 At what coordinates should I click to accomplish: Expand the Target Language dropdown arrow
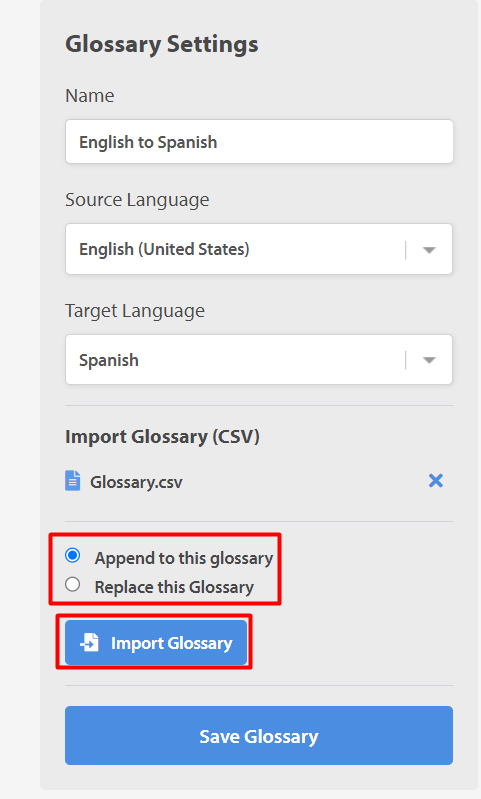[x=429, y=360]
